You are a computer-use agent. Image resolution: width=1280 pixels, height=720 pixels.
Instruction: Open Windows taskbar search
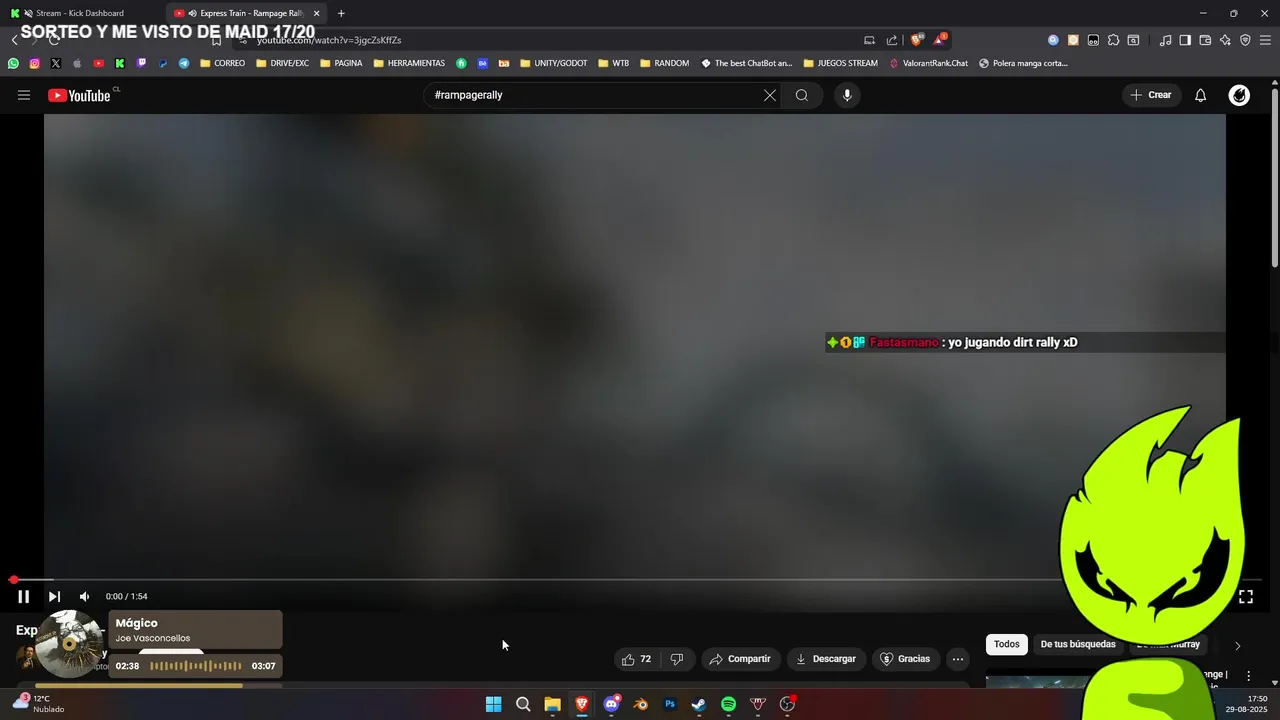pyautogui.click(x=523, y=704)
